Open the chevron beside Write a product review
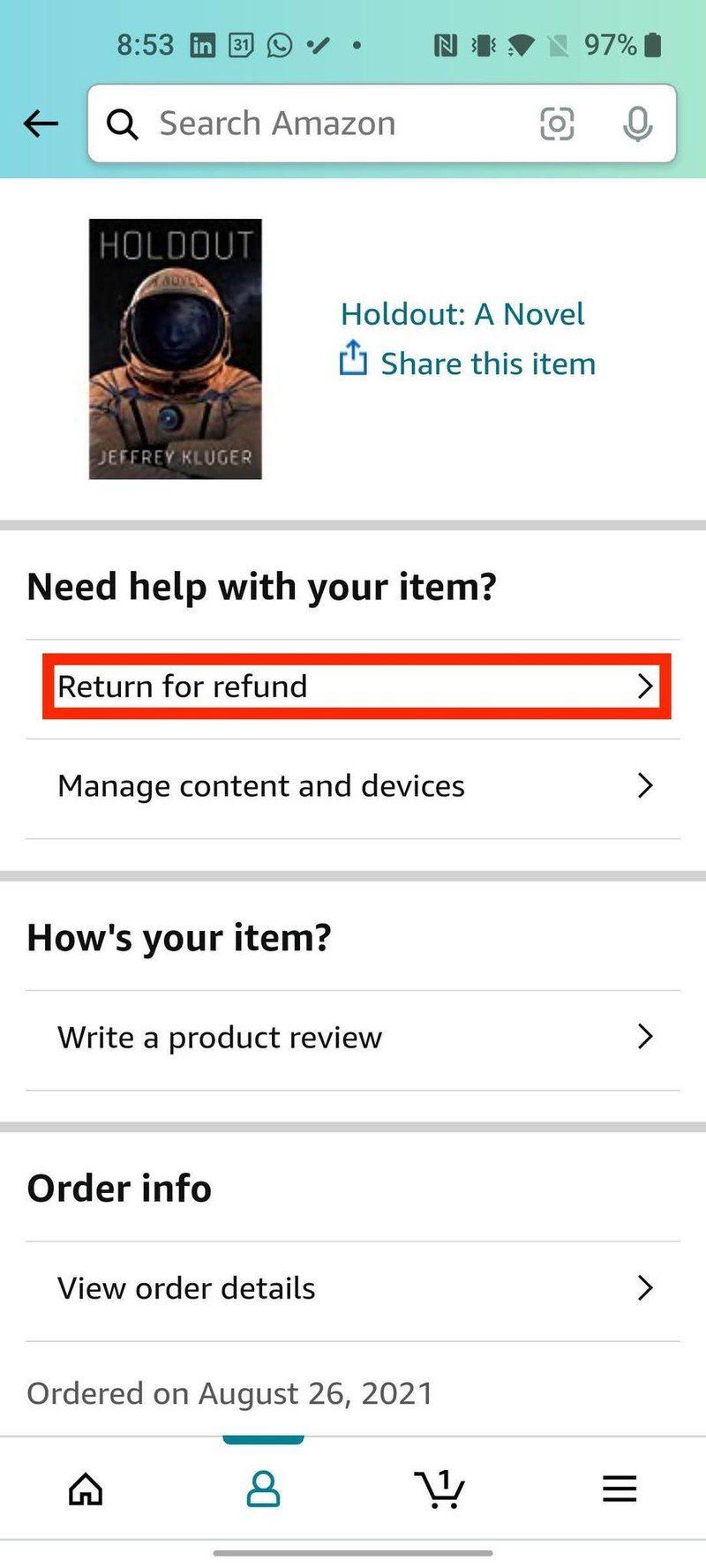706x1568 pixels. click(x=644, y=1037)
